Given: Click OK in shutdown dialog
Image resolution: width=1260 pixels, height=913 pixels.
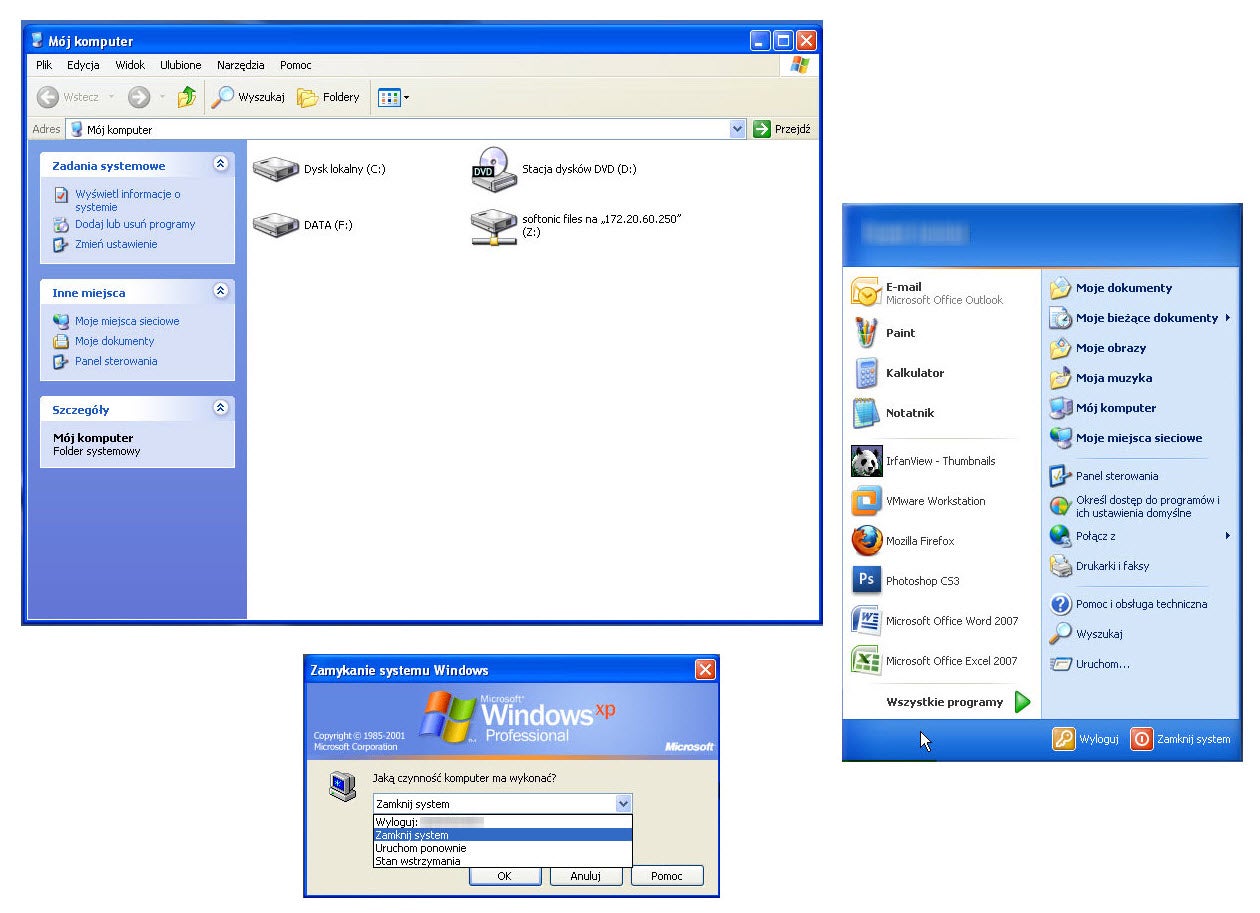Looking at the screenshot, I should [x=505, y=876].
